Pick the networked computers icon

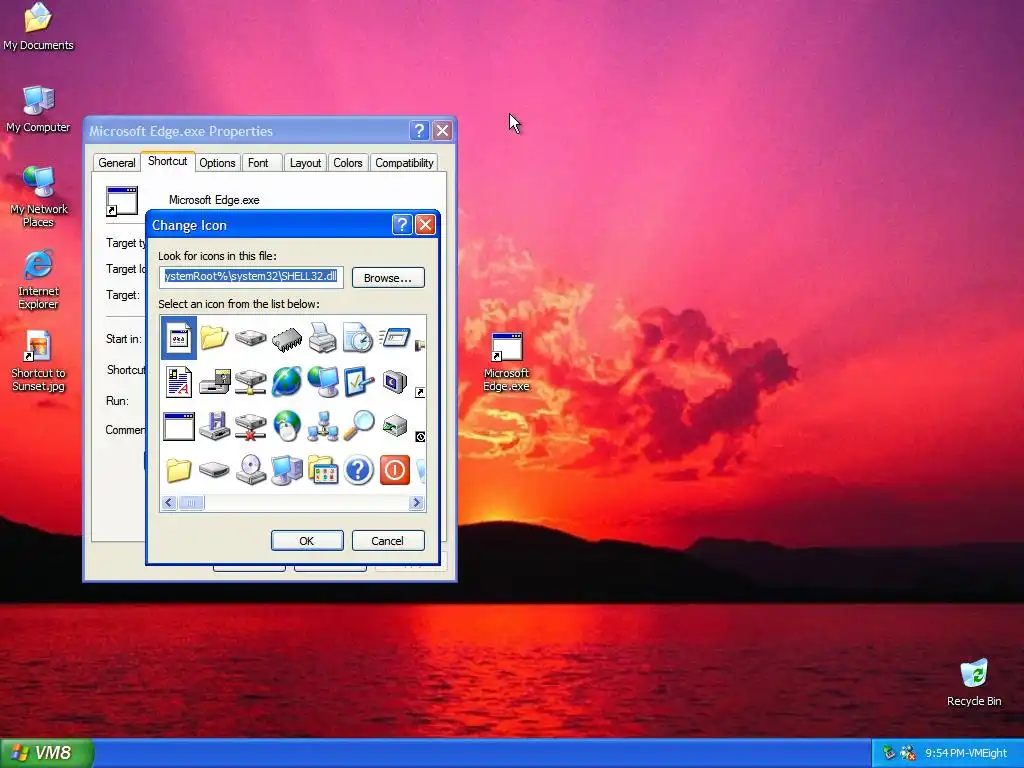323,426
